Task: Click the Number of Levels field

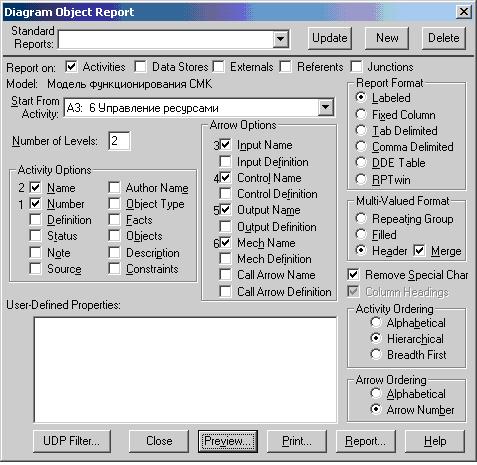Action: coord(119,141)
